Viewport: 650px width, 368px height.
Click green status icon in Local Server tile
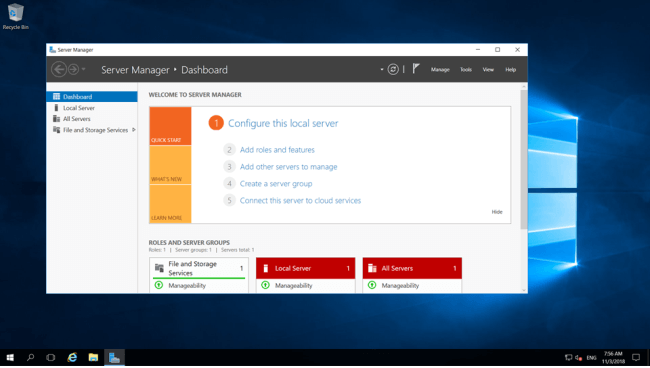coord(265,285)
